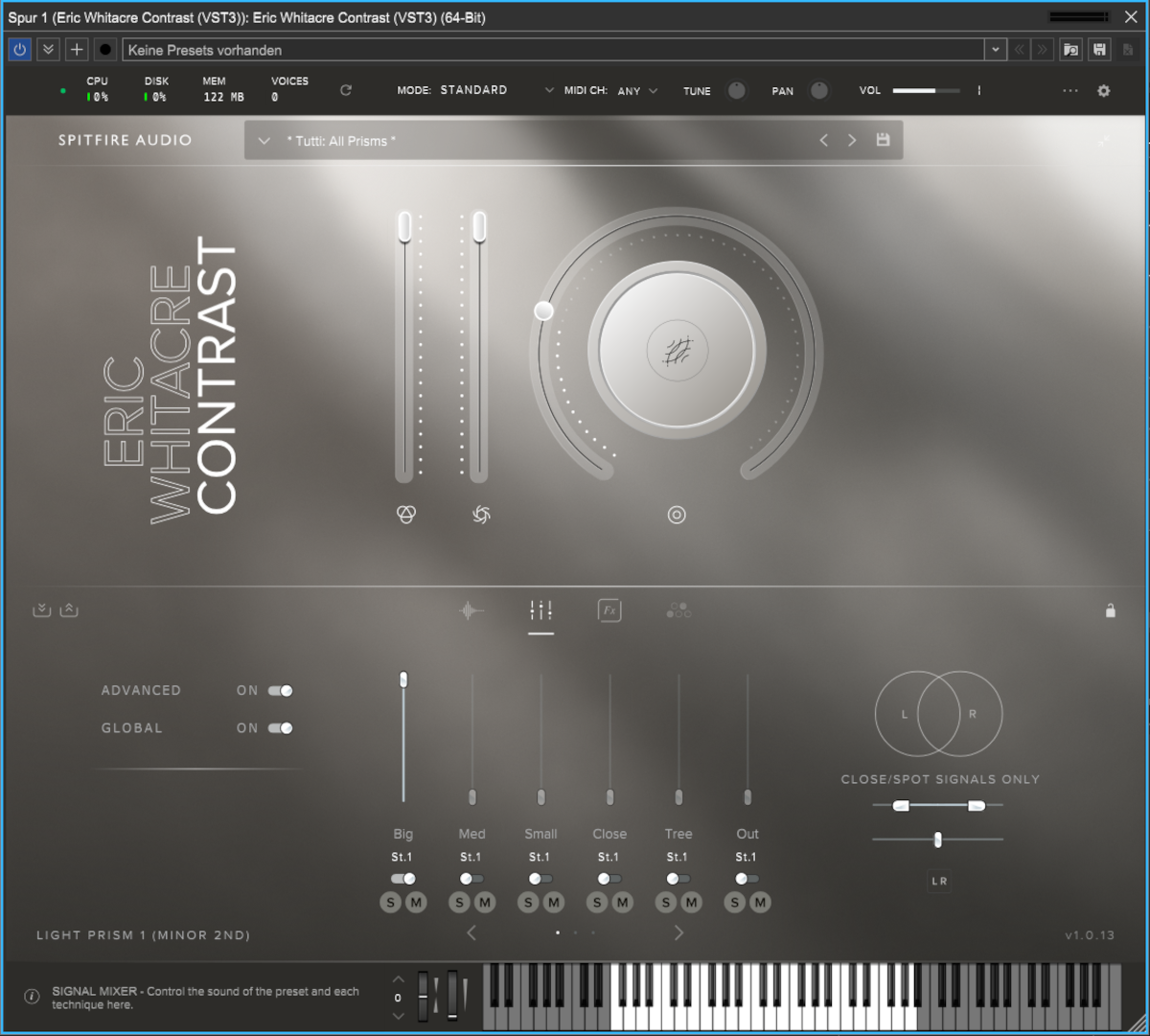Click the PAN knob
Screen dimensions: 1150x1036
click(x=819, y=90)
